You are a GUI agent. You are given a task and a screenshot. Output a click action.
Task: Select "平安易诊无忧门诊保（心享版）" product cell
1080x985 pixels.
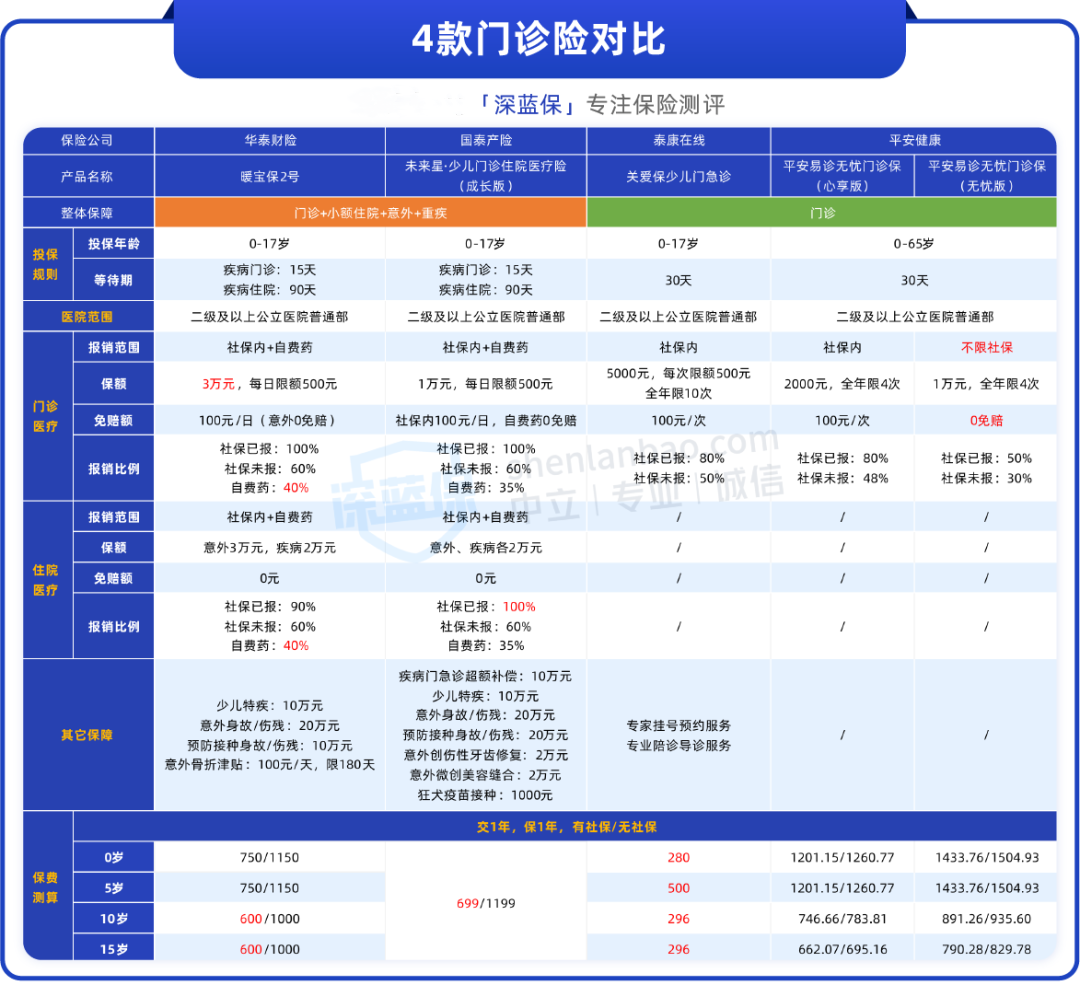point(842,176)
